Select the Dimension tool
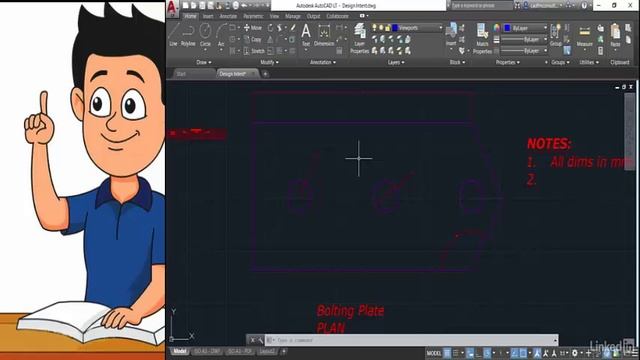This screenshot has width=640, height=360. [324, 34]
